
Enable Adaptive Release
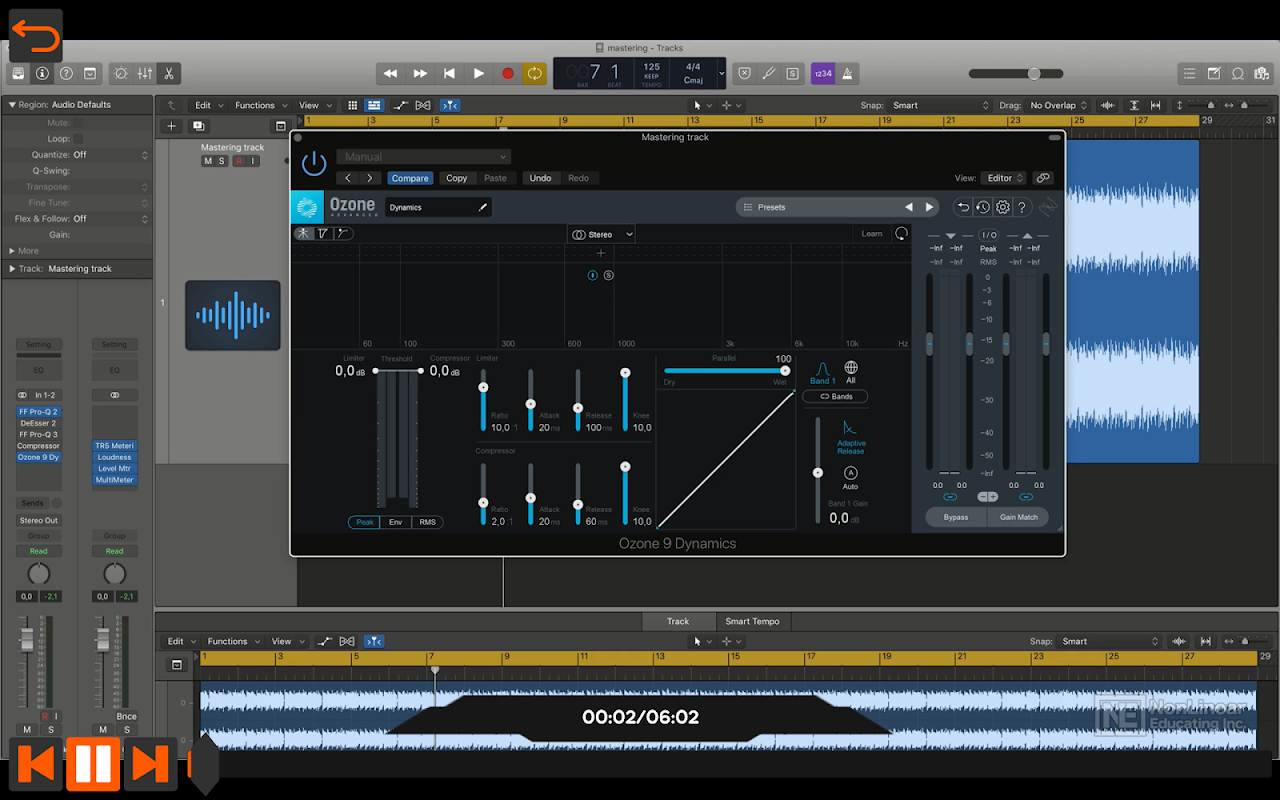[851, 435]
